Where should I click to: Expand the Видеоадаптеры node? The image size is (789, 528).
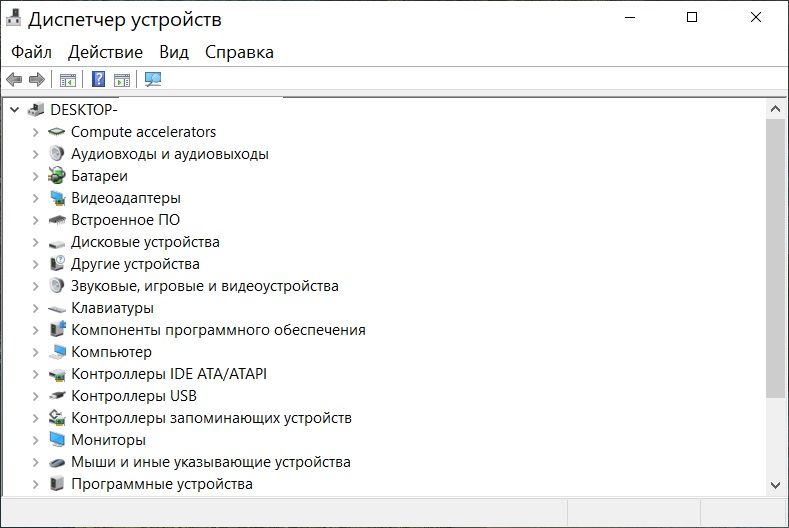35,198
